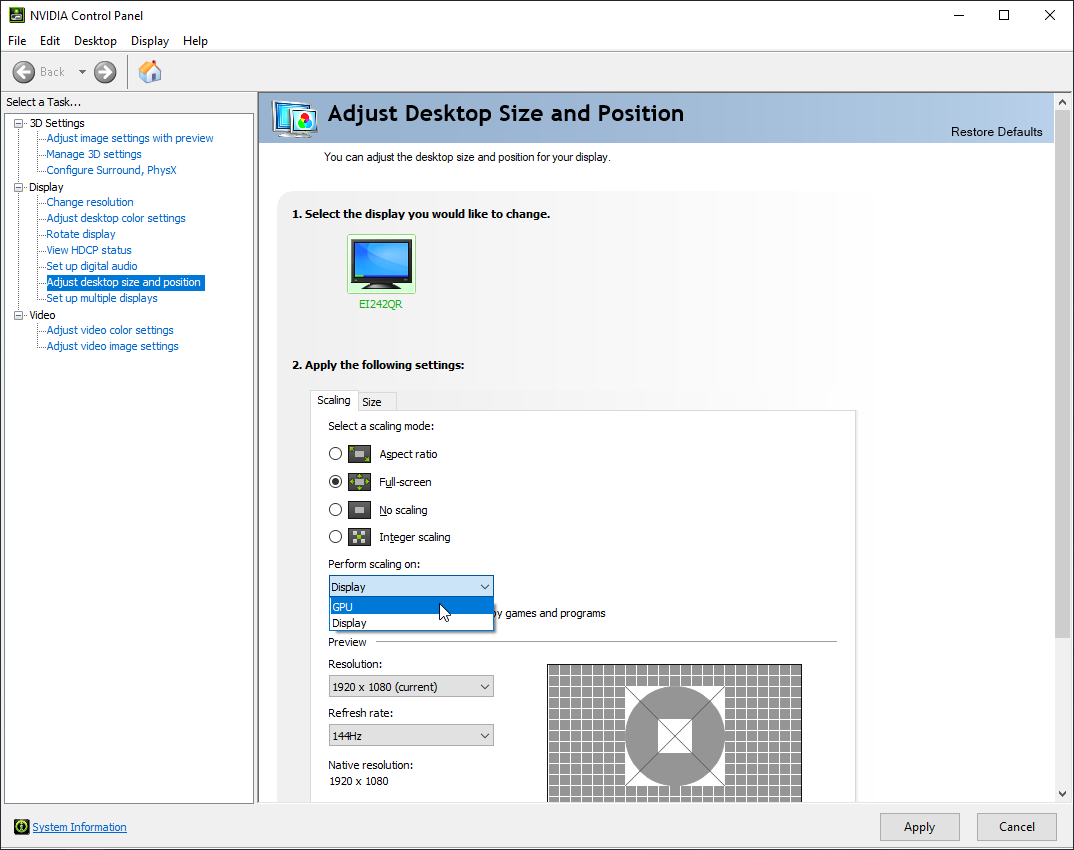Screen dimensions: 1074x850
Task: Click the Apply button
Action: tap(919, 827)
